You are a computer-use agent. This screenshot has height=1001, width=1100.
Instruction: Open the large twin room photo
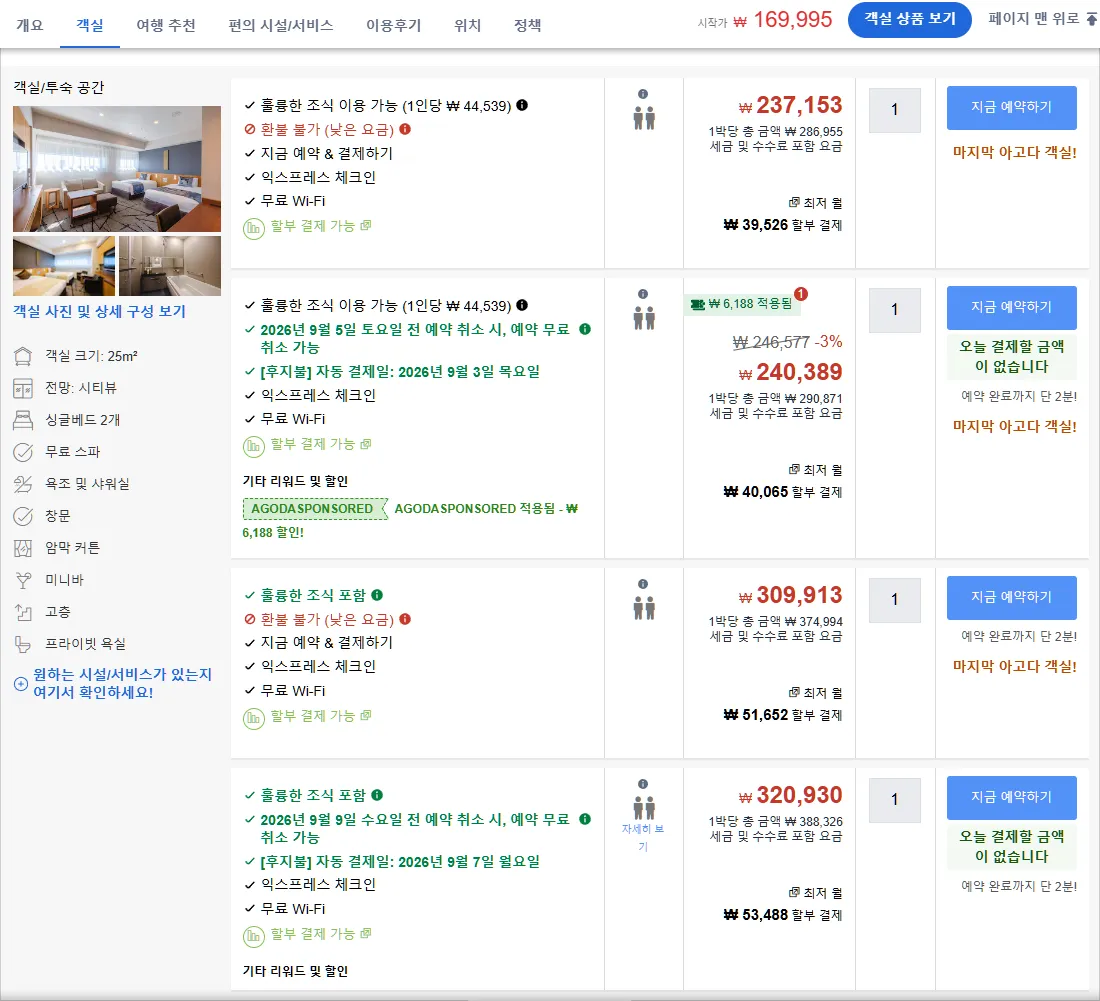[x=116, y=169]
